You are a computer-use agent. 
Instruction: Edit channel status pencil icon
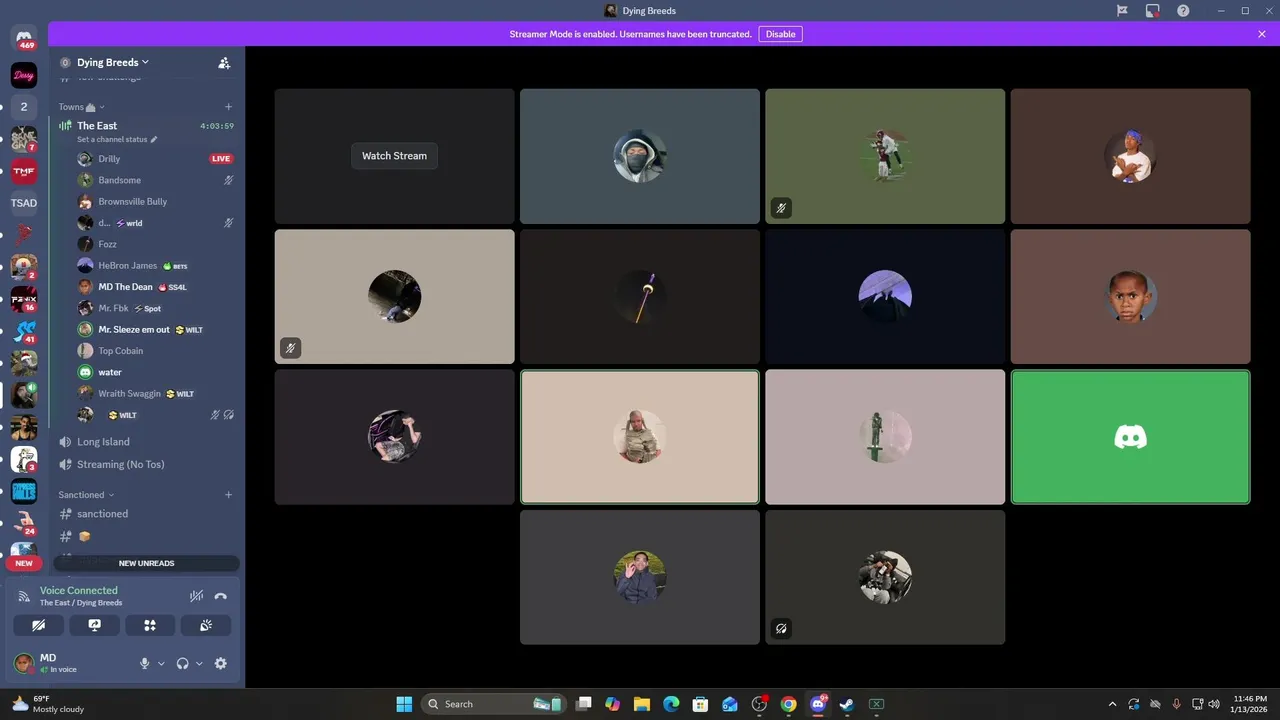(x=154, y=140)
